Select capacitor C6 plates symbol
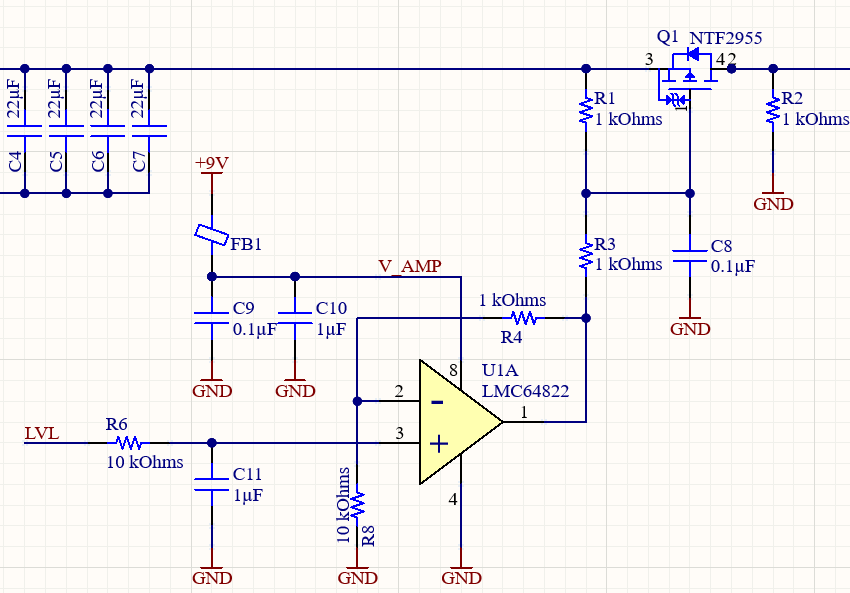 click(108, 131)
